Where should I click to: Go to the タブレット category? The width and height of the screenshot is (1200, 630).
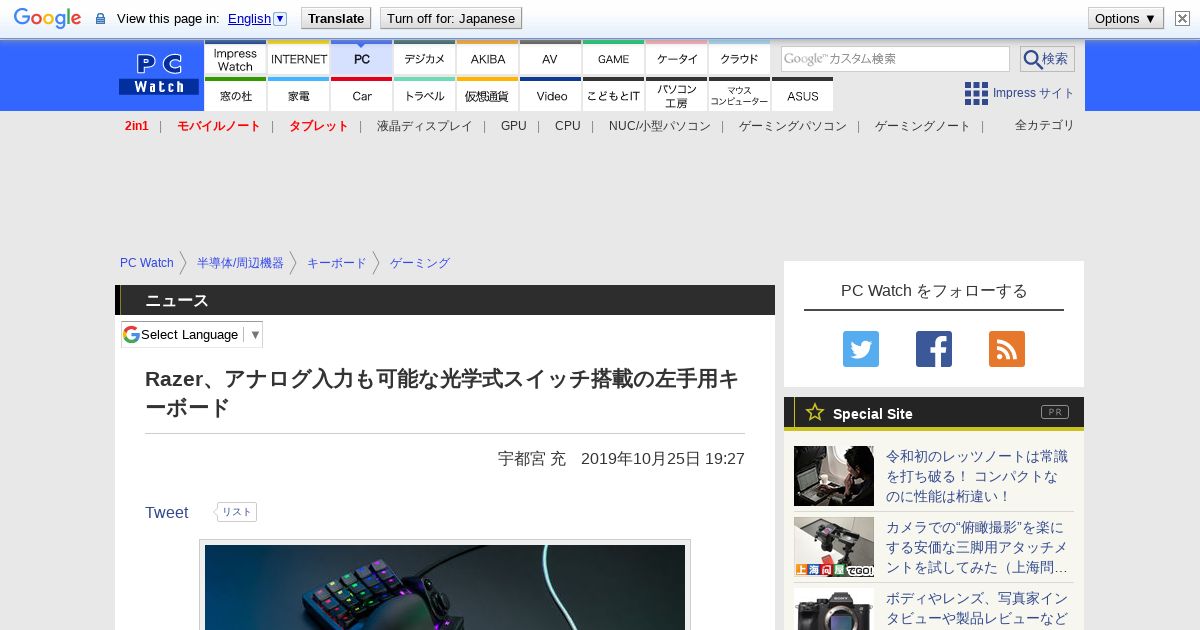[x=319, y=126]
